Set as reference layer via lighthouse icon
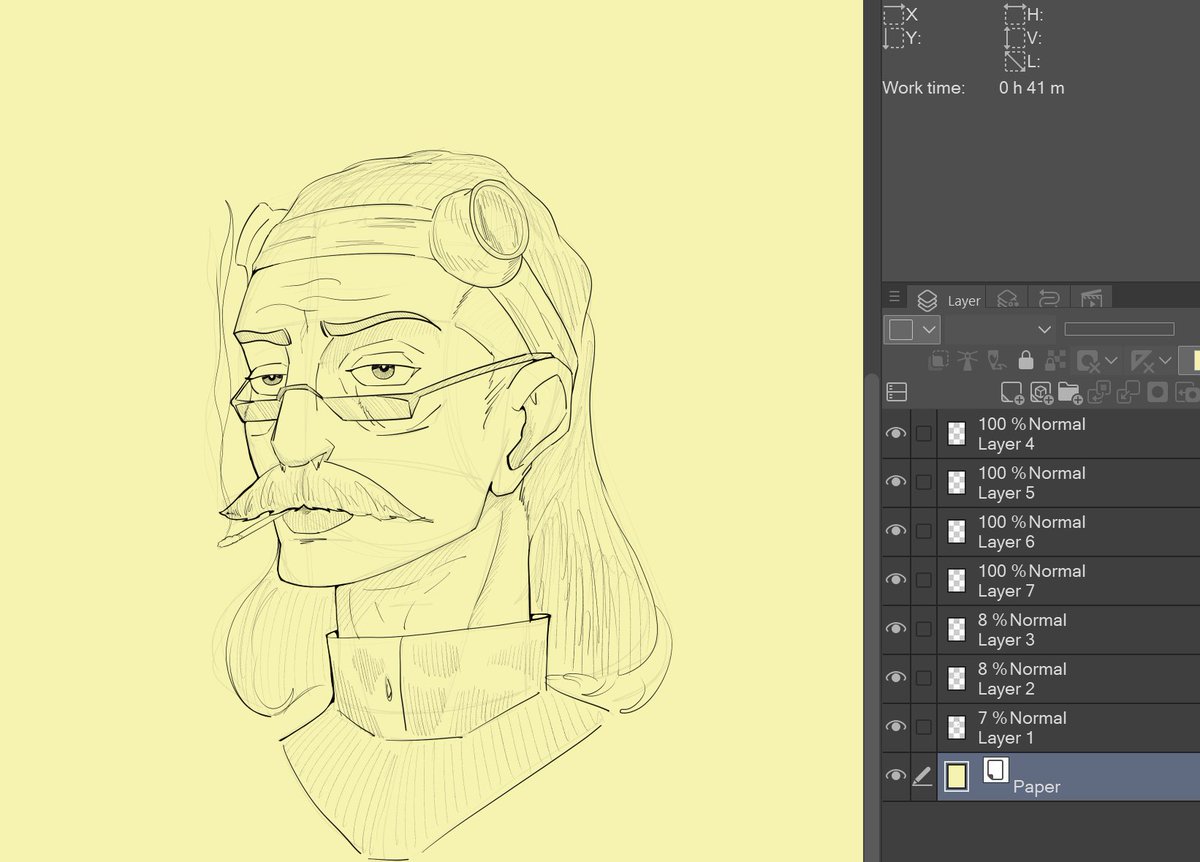Screen dimensions: 1200x862 click(x=968, y=360)
